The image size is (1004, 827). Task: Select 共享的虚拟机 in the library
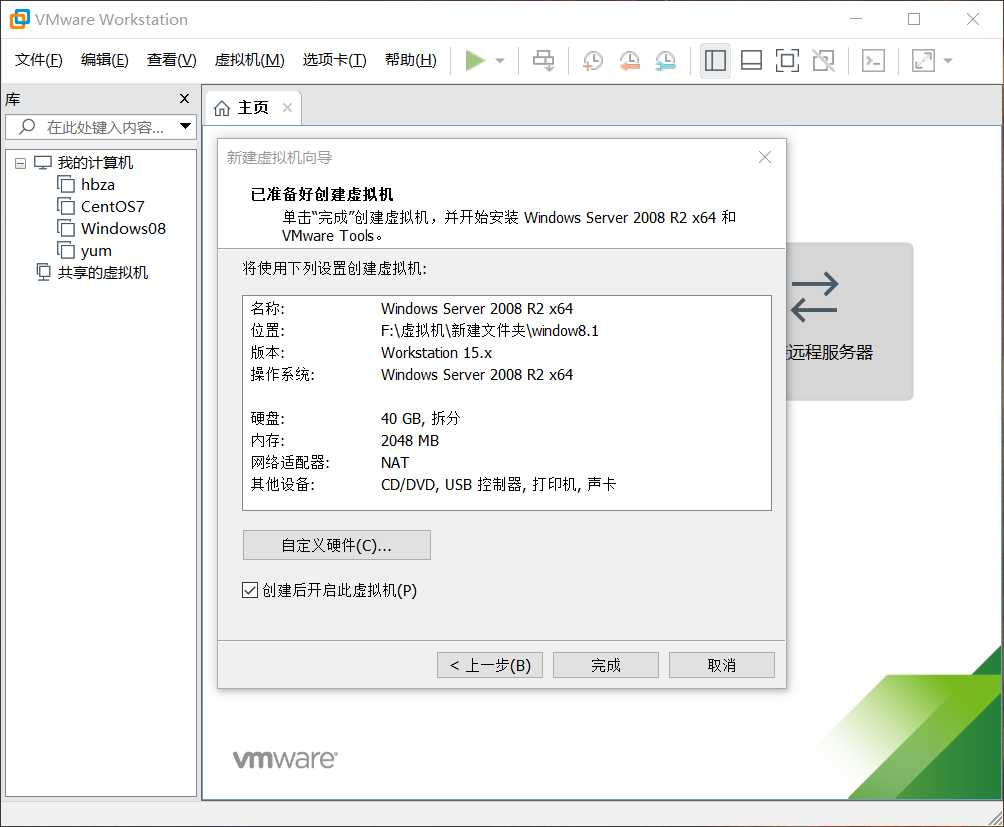click(102, 273)
